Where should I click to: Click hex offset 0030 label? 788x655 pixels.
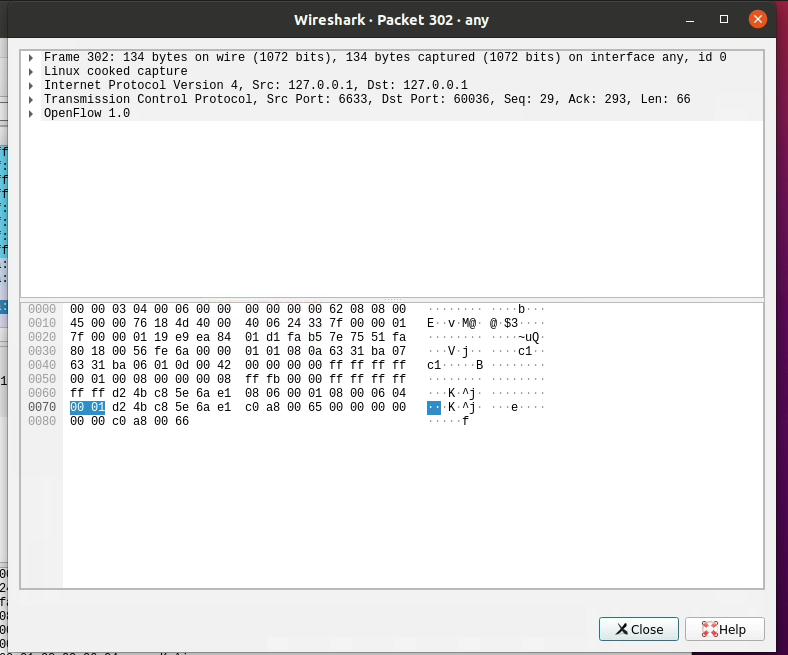point(42,351)
